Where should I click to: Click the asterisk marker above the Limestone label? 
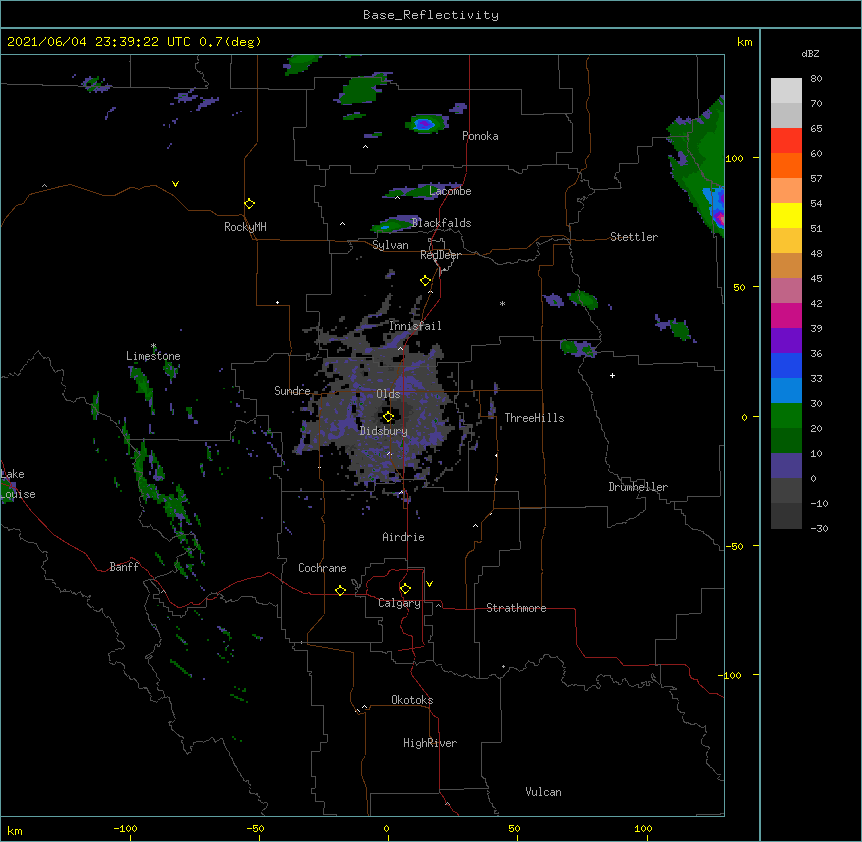coord(153,346)
